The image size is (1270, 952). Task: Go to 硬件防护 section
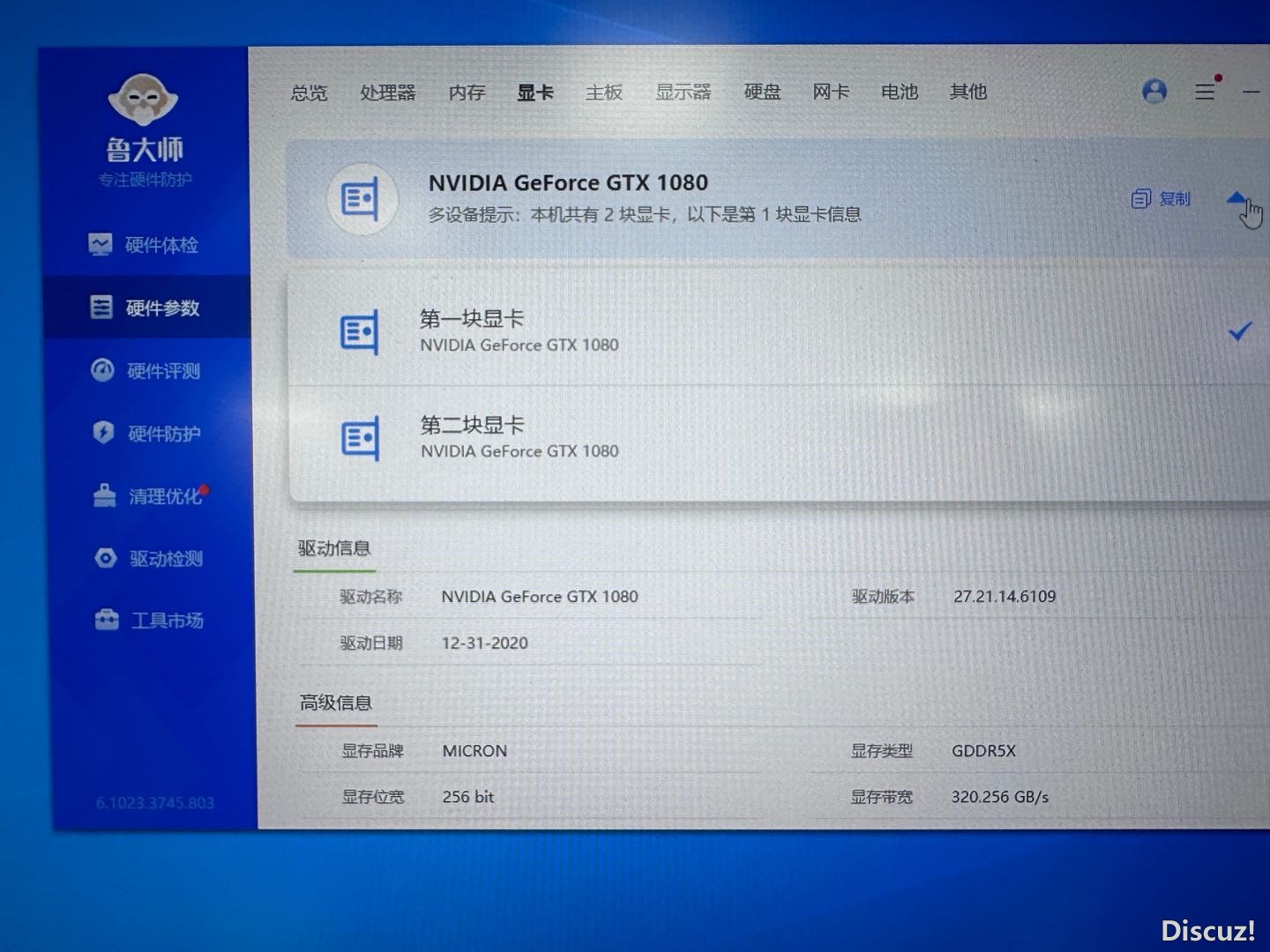coord(148,433)
